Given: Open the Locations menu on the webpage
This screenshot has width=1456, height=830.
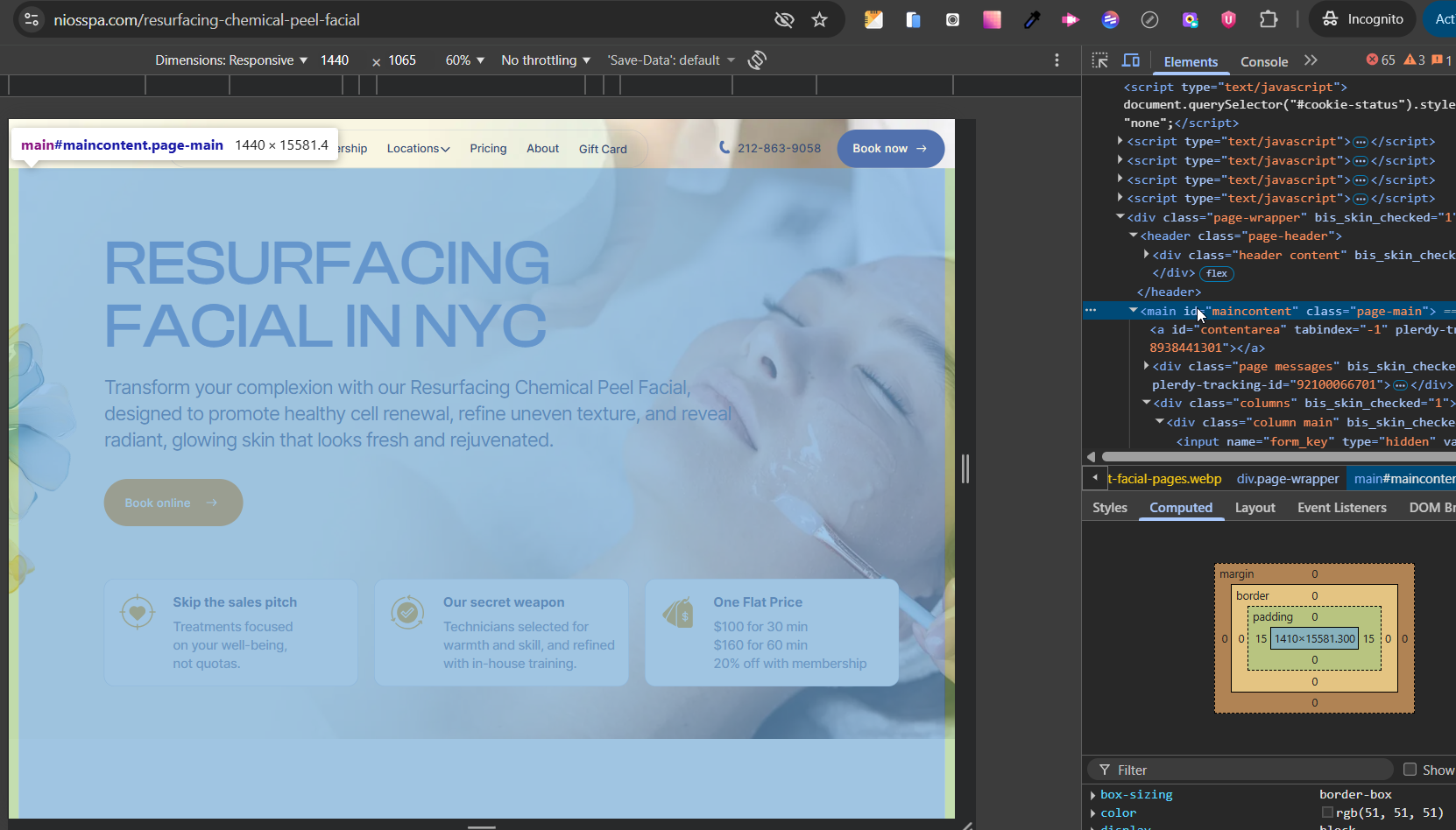Looking at the screenshot, I should coord(418,149).
